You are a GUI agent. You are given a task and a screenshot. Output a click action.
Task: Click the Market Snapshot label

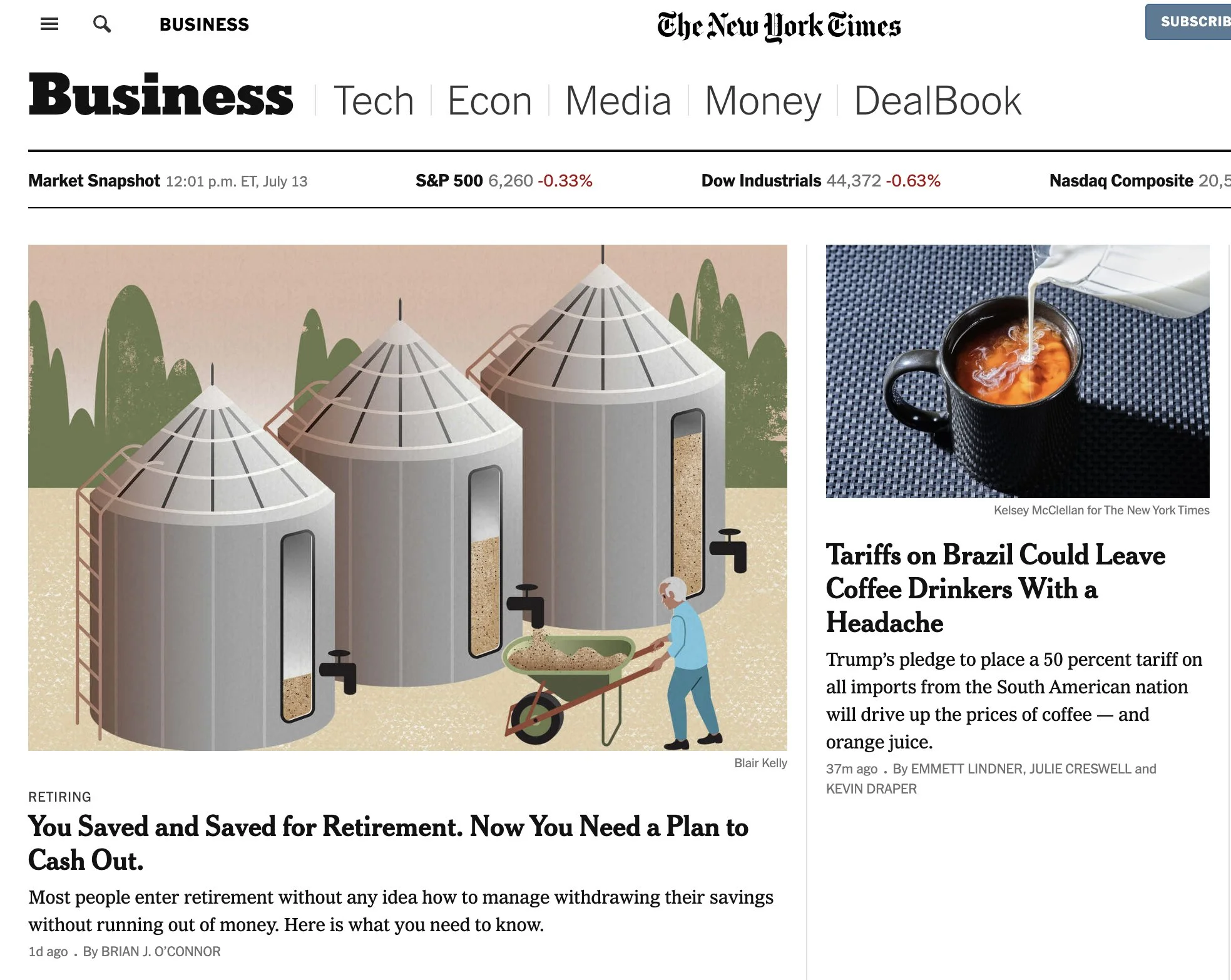click(94, 181)
